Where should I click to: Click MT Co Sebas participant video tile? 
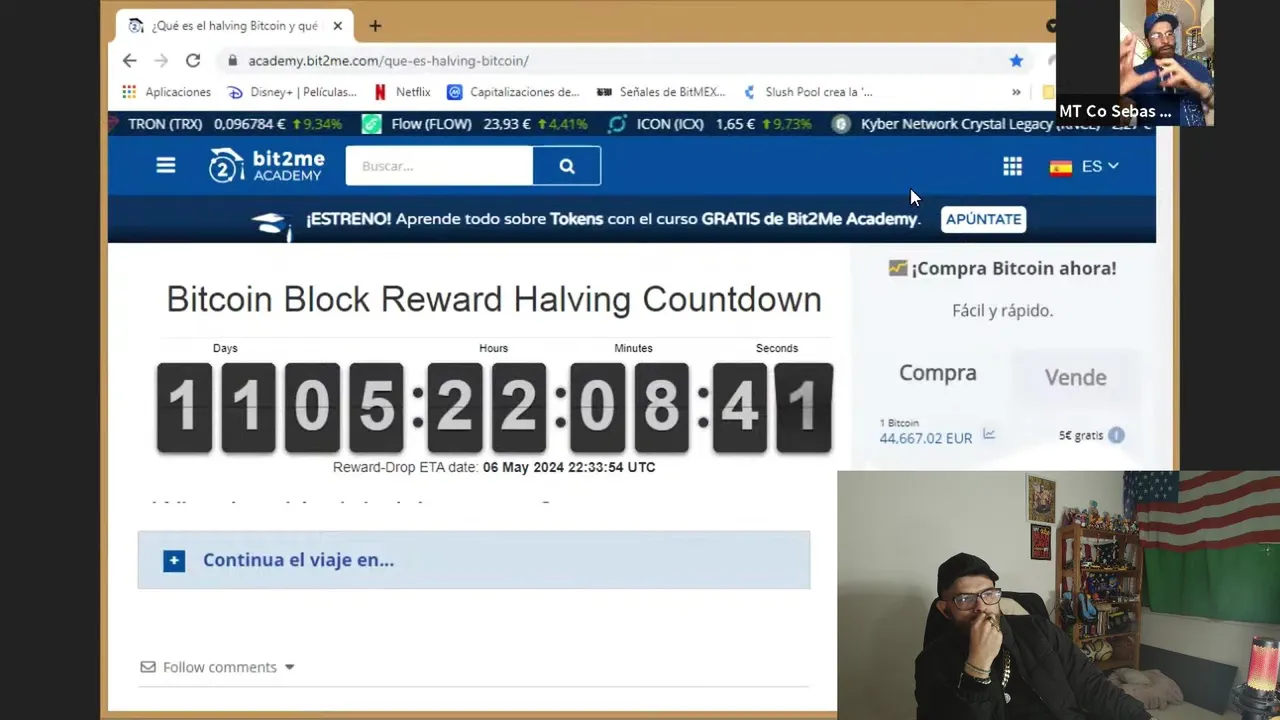point(1135,62)
